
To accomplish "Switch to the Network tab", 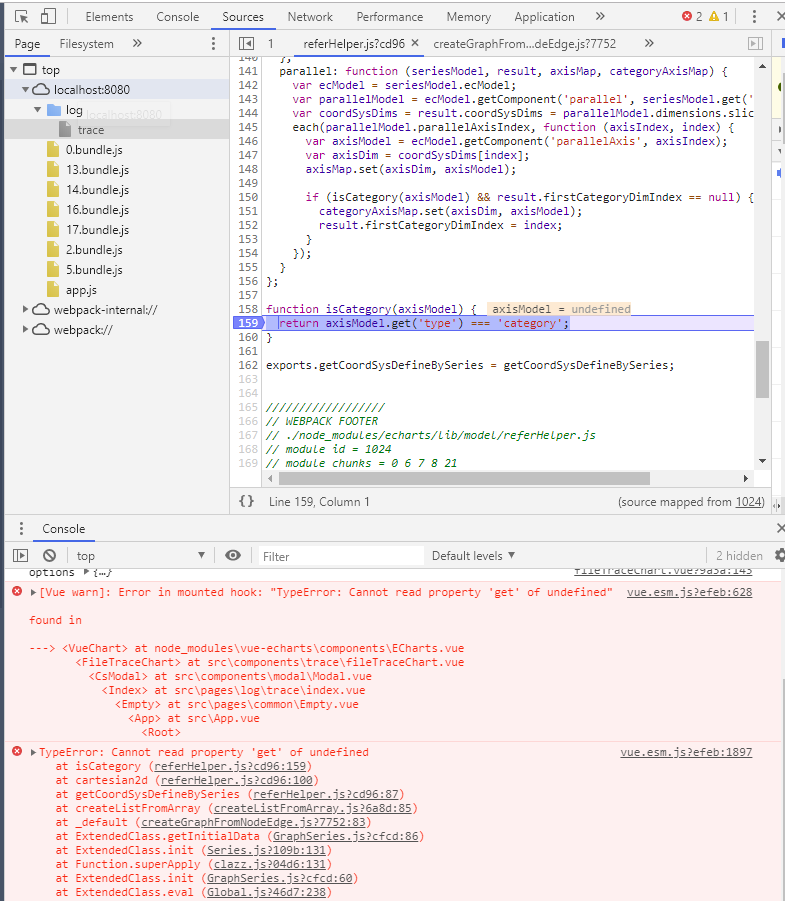I will [x=310, y=17].
